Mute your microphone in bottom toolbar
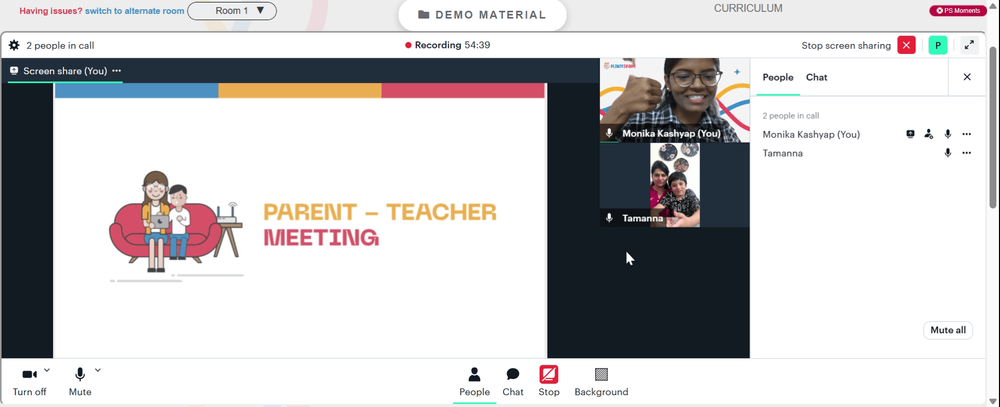The image size is (1000, 407). [x=80, y=381]
